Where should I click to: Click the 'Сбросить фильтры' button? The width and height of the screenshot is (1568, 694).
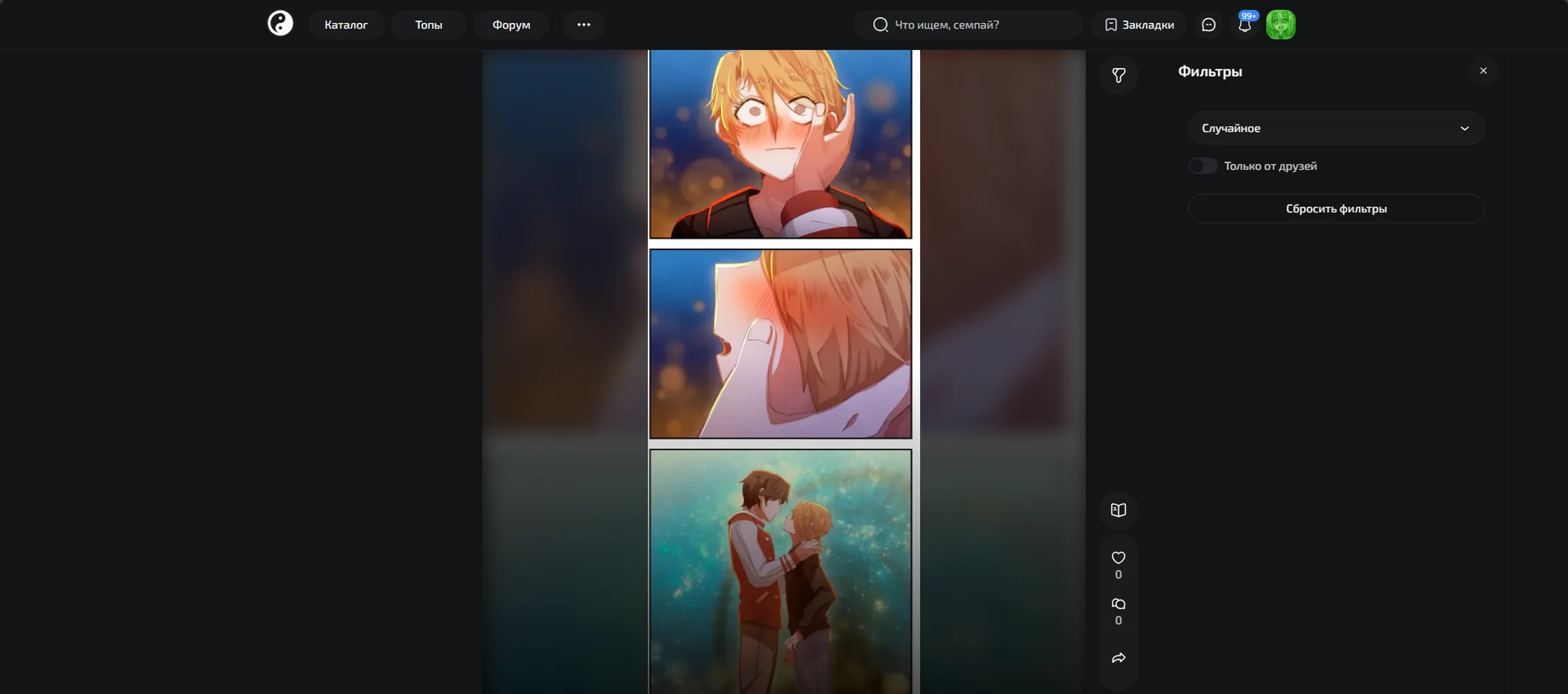tap(1336, 208)
